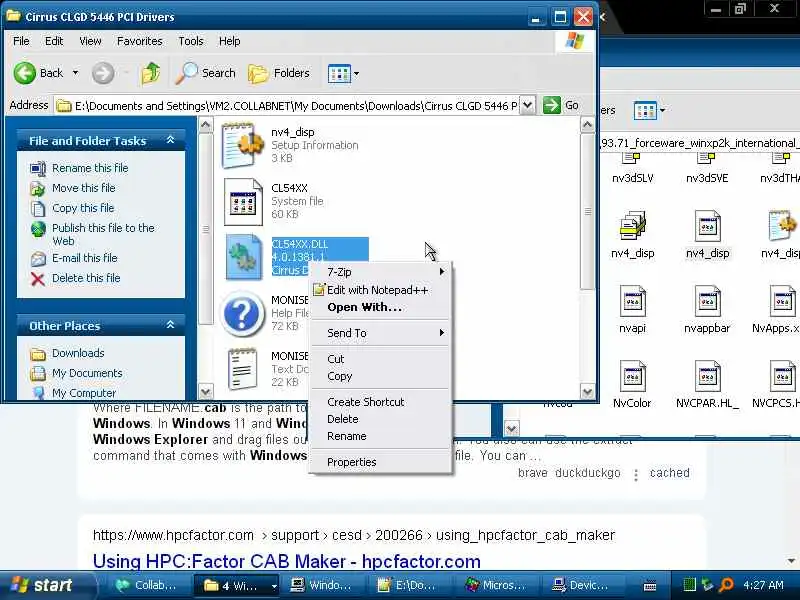Open the Help menu
The width and height of the screenshot is (800, 600).
click(230, 41)
